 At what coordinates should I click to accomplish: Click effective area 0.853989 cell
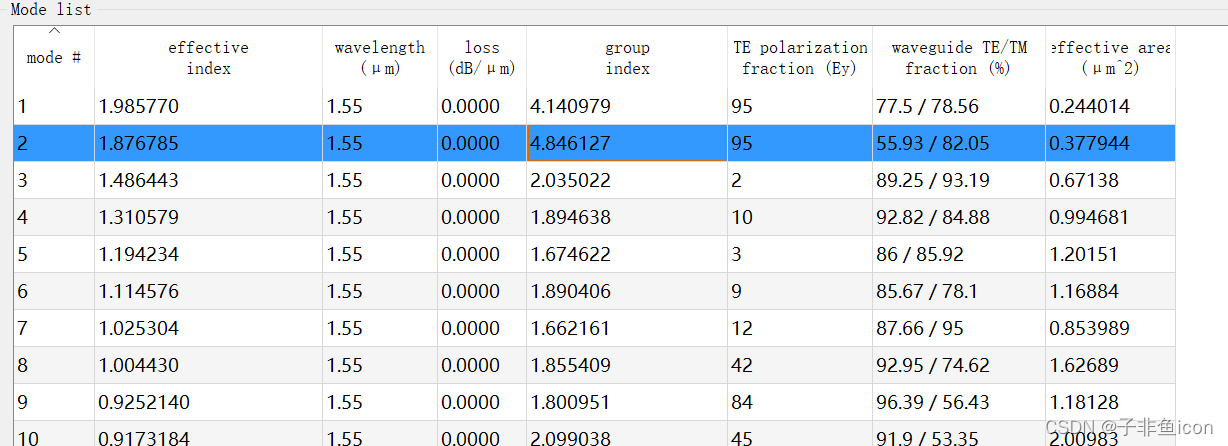(x=1110, y=328)
